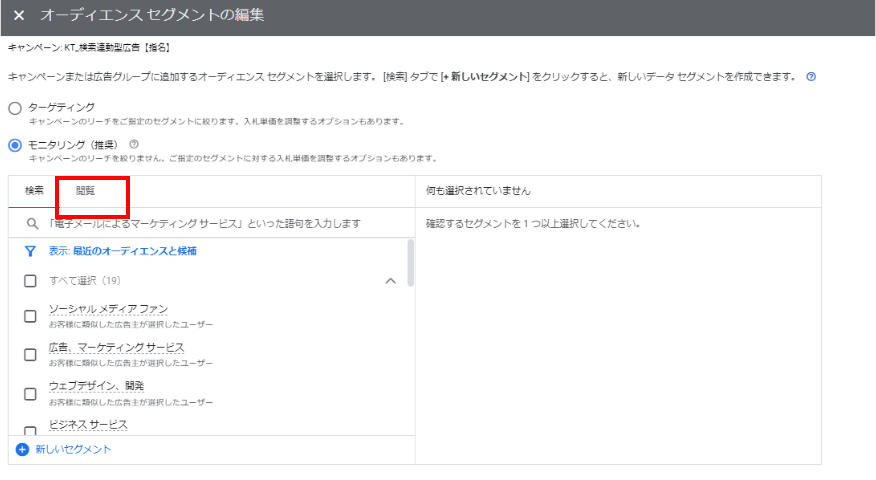This screenshot has width=876, height=480.
Task: Click the help icon after the description text
Action: (811, 76)
